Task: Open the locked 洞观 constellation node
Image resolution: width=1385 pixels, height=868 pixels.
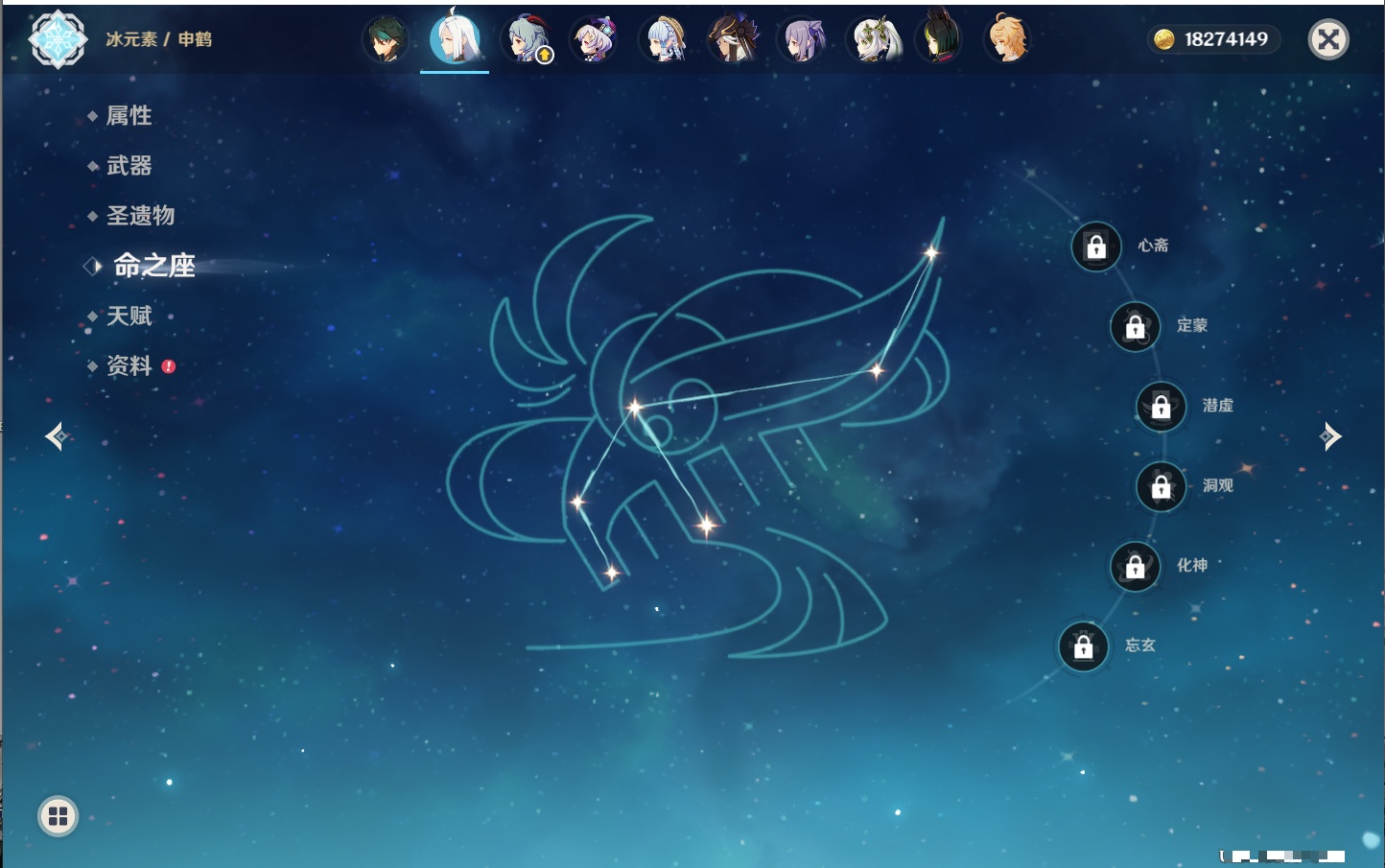Action: (x=1162, y=487)
